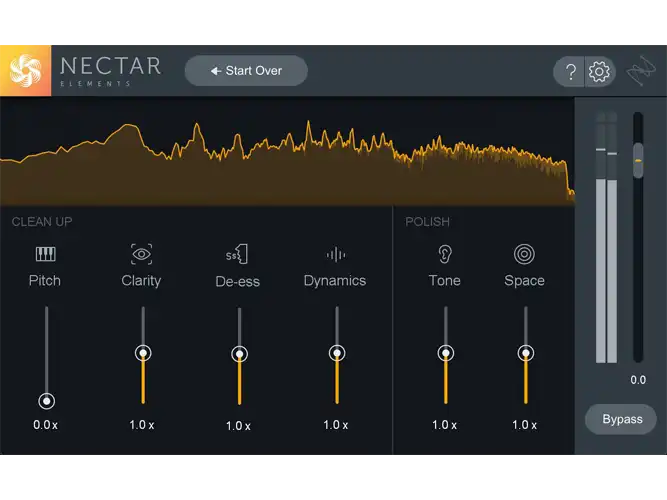Click the Clarity label
The image size is (667, 500).
141,281
